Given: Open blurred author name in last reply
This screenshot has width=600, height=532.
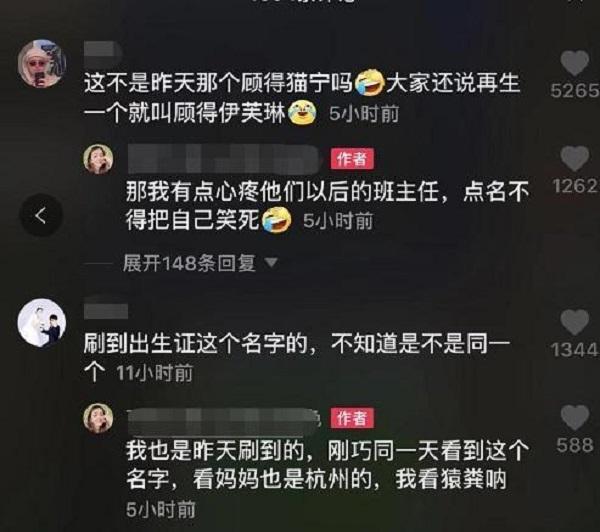Looking at the screenshot, I should [x=223, y=418].
